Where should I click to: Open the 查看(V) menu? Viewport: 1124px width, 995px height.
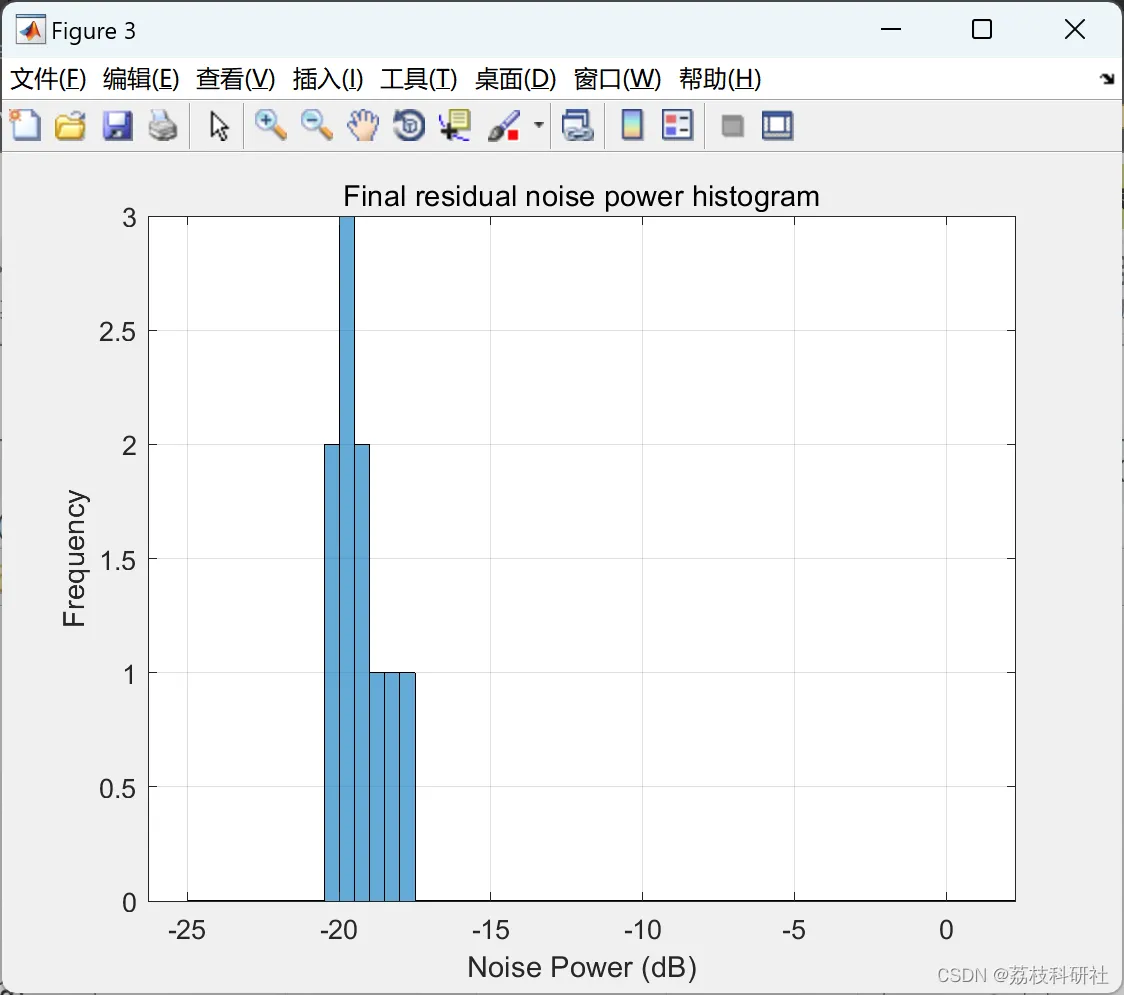[235, 79]
